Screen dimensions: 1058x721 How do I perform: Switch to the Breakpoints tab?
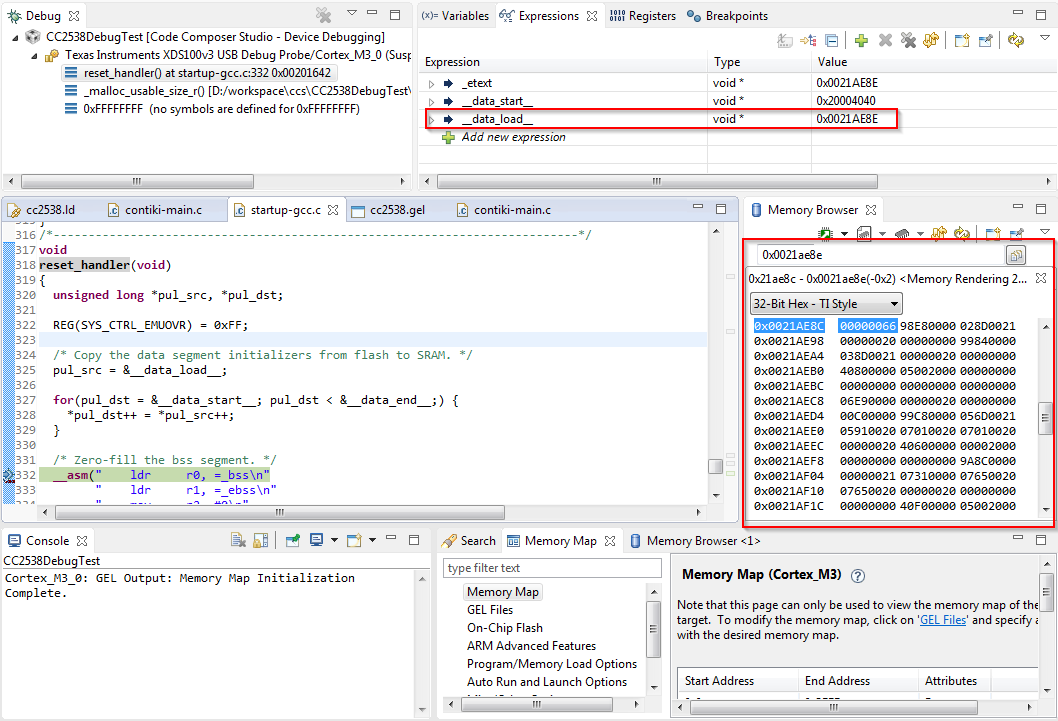pos(727,16)
